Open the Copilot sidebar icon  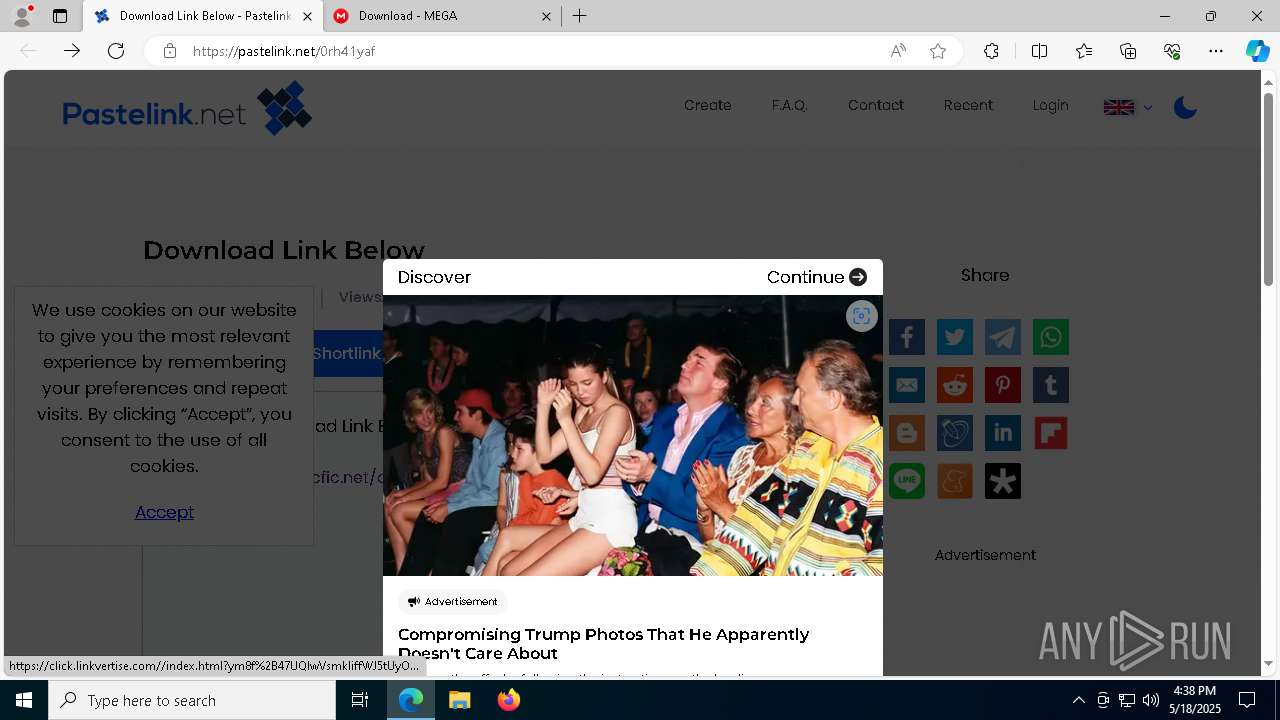click(x=1257, y=51)
